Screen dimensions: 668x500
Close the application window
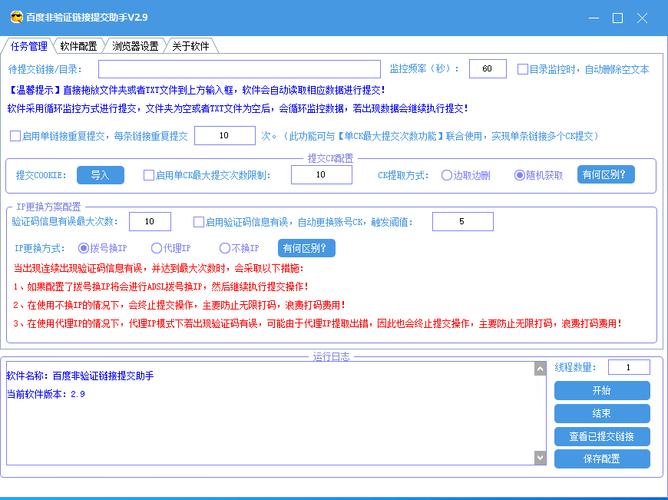point(642,18)
